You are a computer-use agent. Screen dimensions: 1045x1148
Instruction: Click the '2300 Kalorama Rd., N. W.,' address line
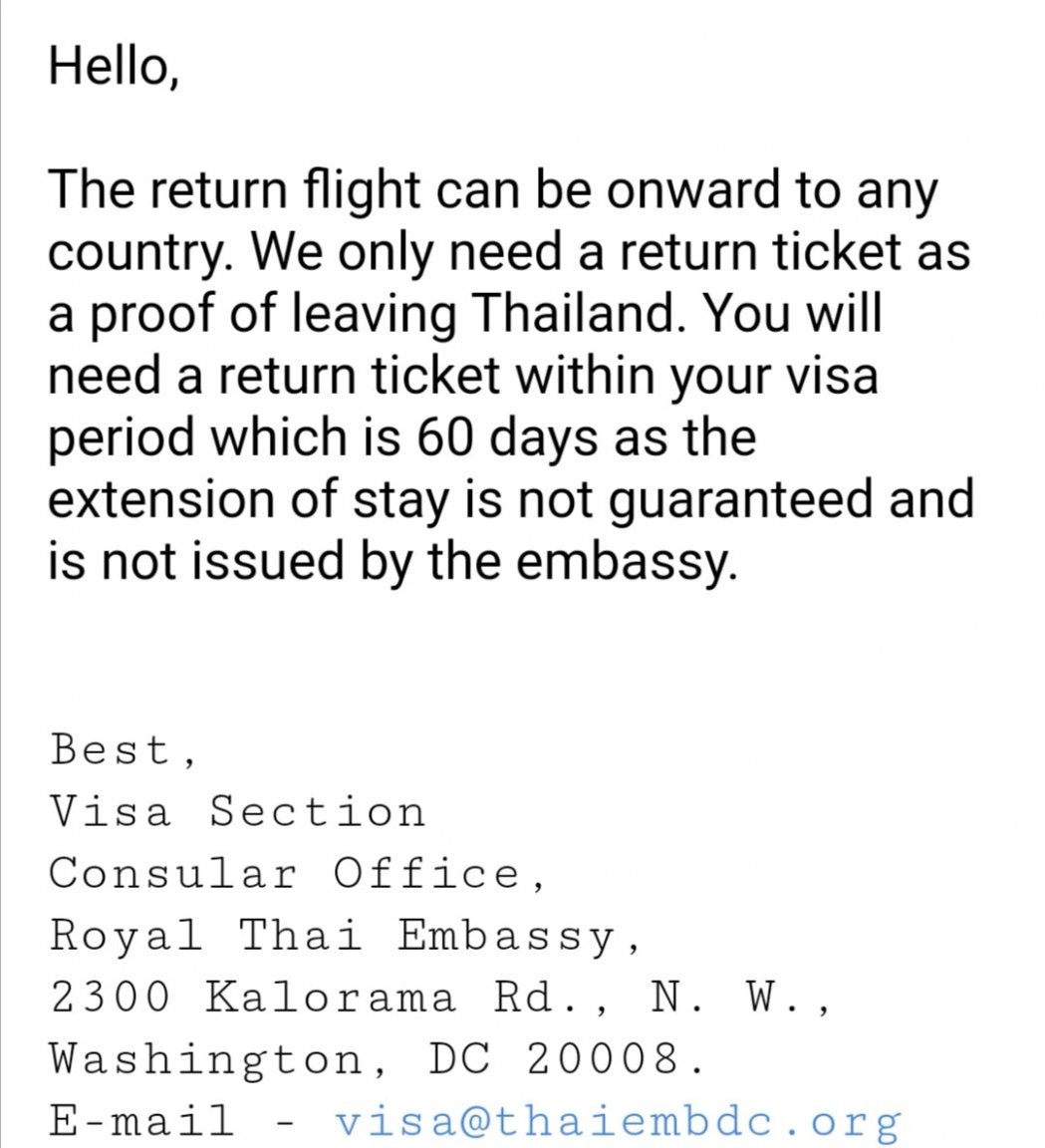click(x=439, y=998)
